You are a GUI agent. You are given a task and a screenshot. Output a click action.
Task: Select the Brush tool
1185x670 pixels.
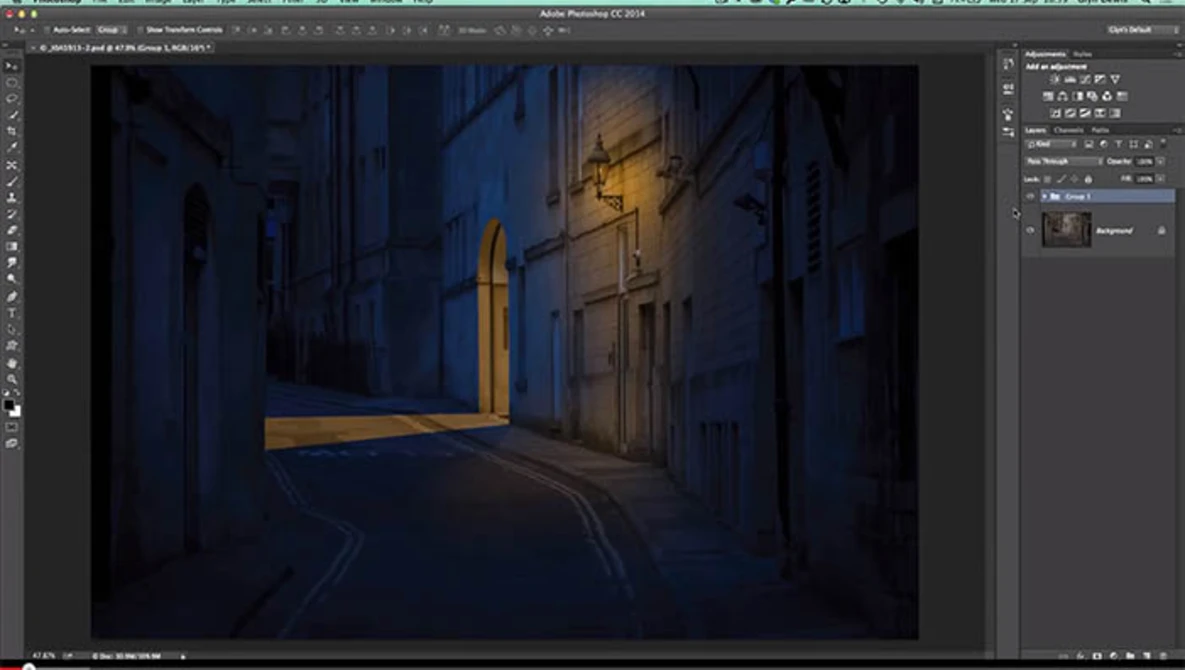(11, 181)
